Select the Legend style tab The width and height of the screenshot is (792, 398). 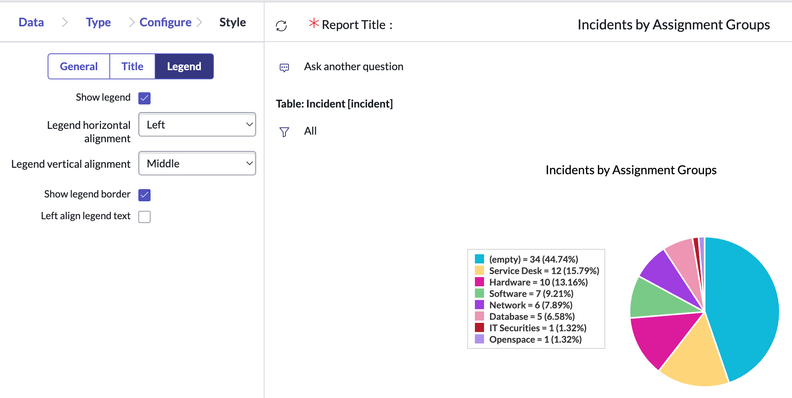184,66
